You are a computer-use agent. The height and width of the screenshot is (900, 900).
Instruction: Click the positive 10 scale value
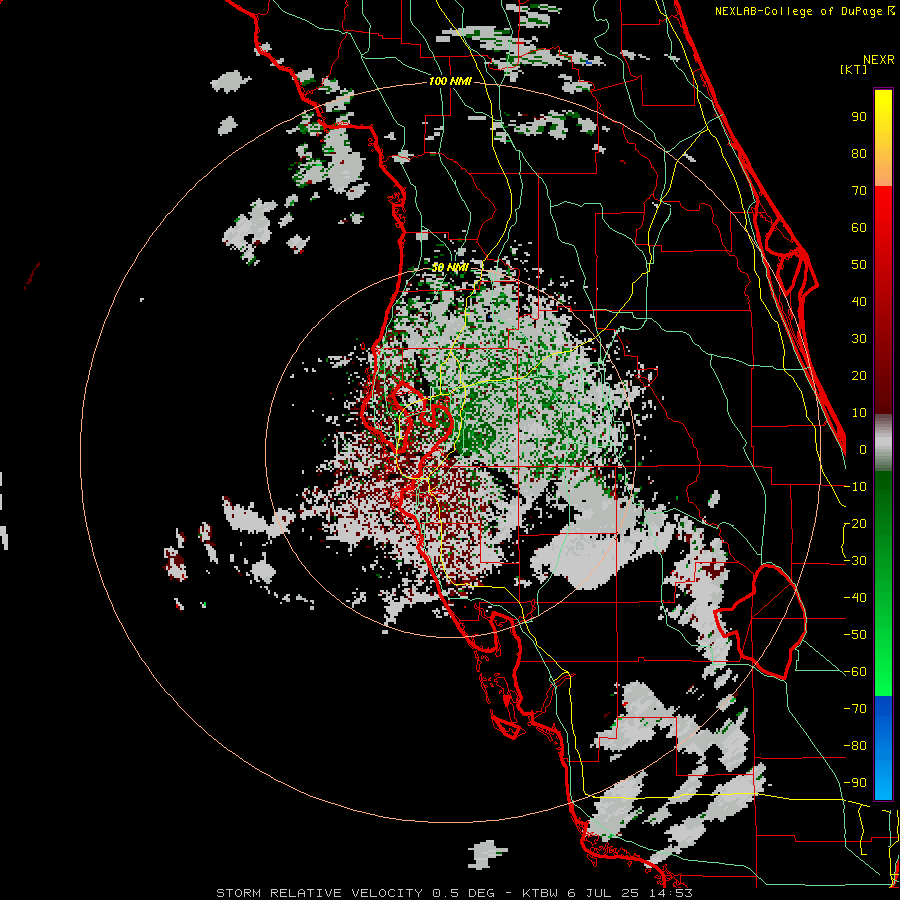[x=859, y=413]
